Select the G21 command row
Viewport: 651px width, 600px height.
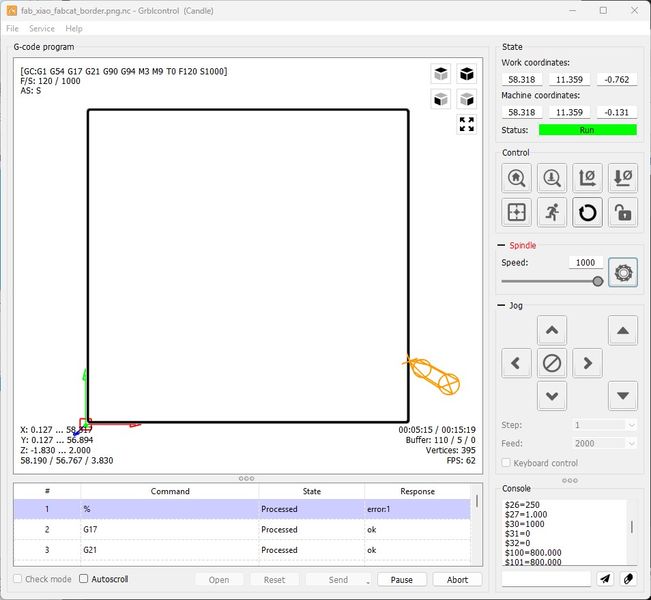pyautogui.click(x=242, y=550)
